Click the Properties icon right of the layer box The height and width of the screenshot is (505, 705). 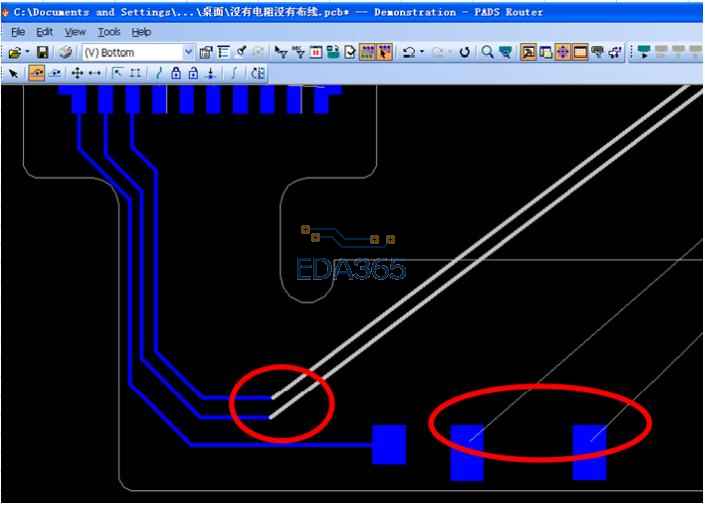206,53
